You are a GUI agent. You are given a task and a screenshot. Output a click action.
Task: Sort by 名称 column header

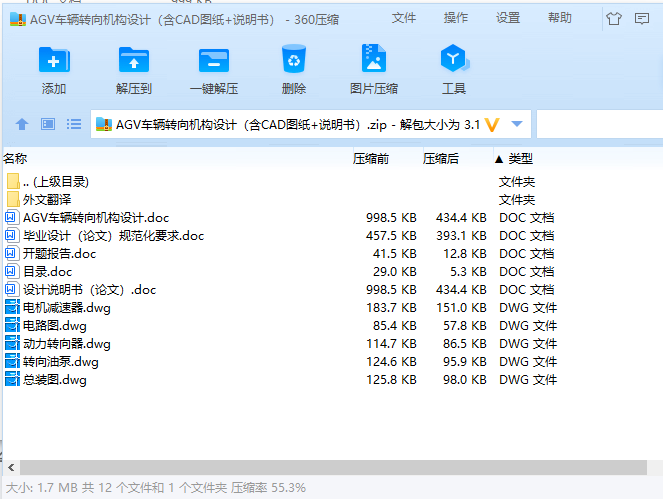pyautogui.click(x=15, y=159)
